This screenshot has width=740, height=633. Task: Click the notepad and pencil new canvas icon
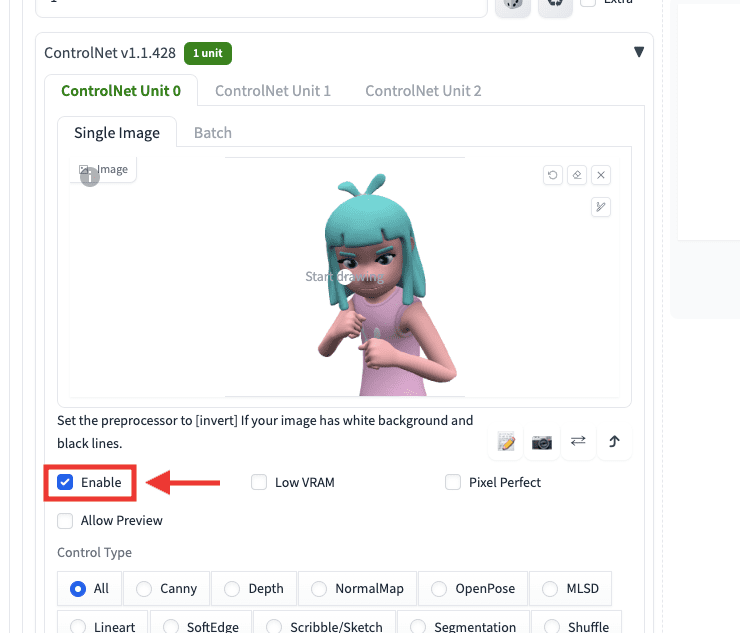[506, 442]
